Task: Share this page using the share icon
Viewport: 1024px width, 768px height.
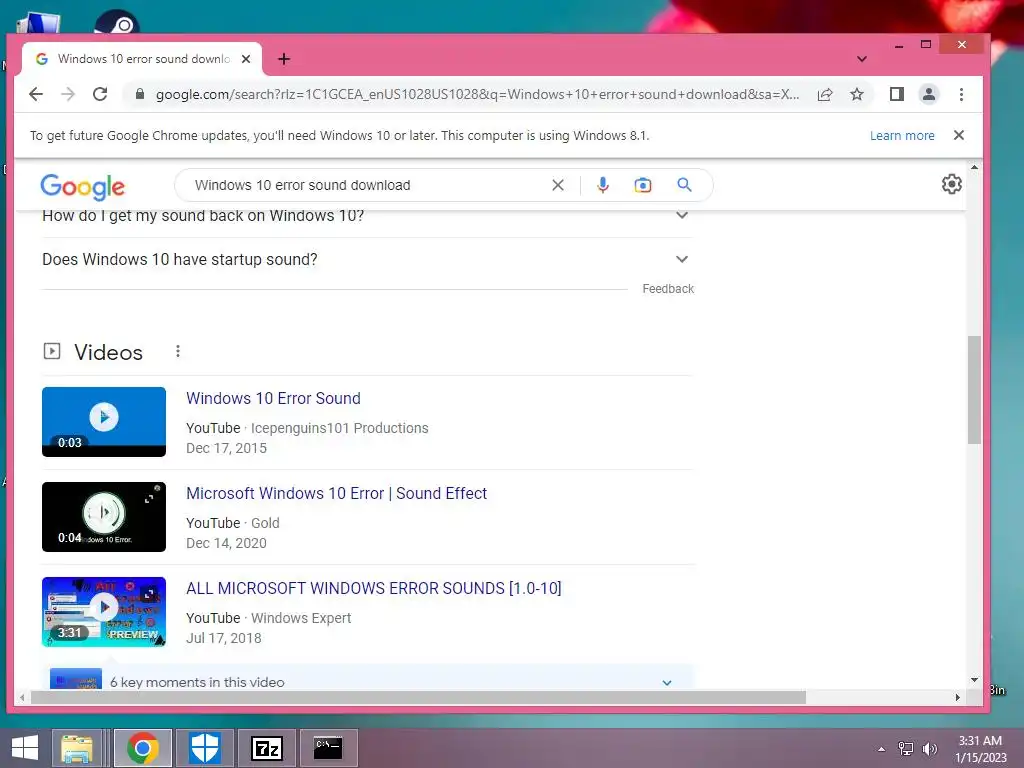Action: click(x=825, y=95)
